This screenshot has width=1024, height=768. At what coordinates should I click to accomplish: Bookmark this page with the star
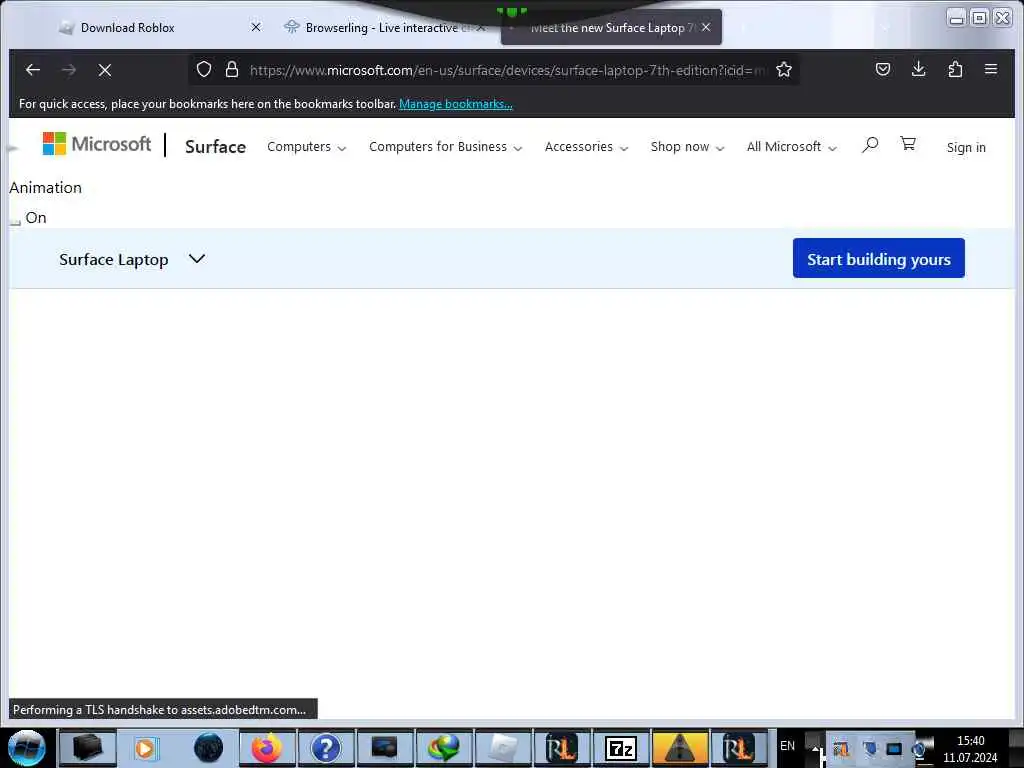click(x=784, y=69)
